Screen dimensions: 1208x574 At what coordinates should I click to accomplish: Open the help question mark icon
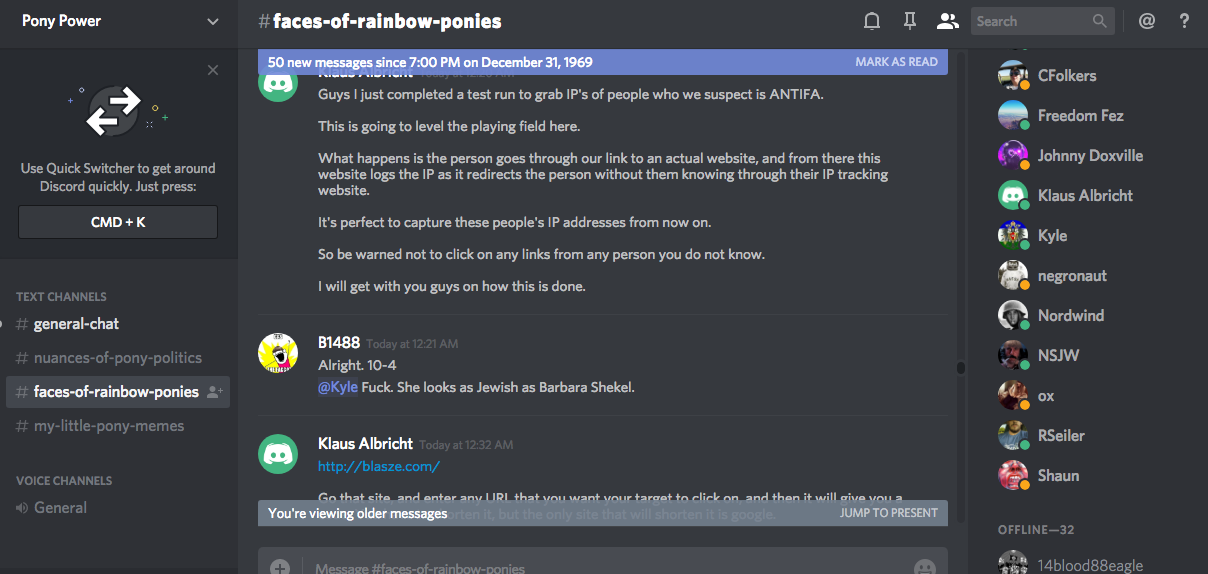click(x=1184, y=21)
